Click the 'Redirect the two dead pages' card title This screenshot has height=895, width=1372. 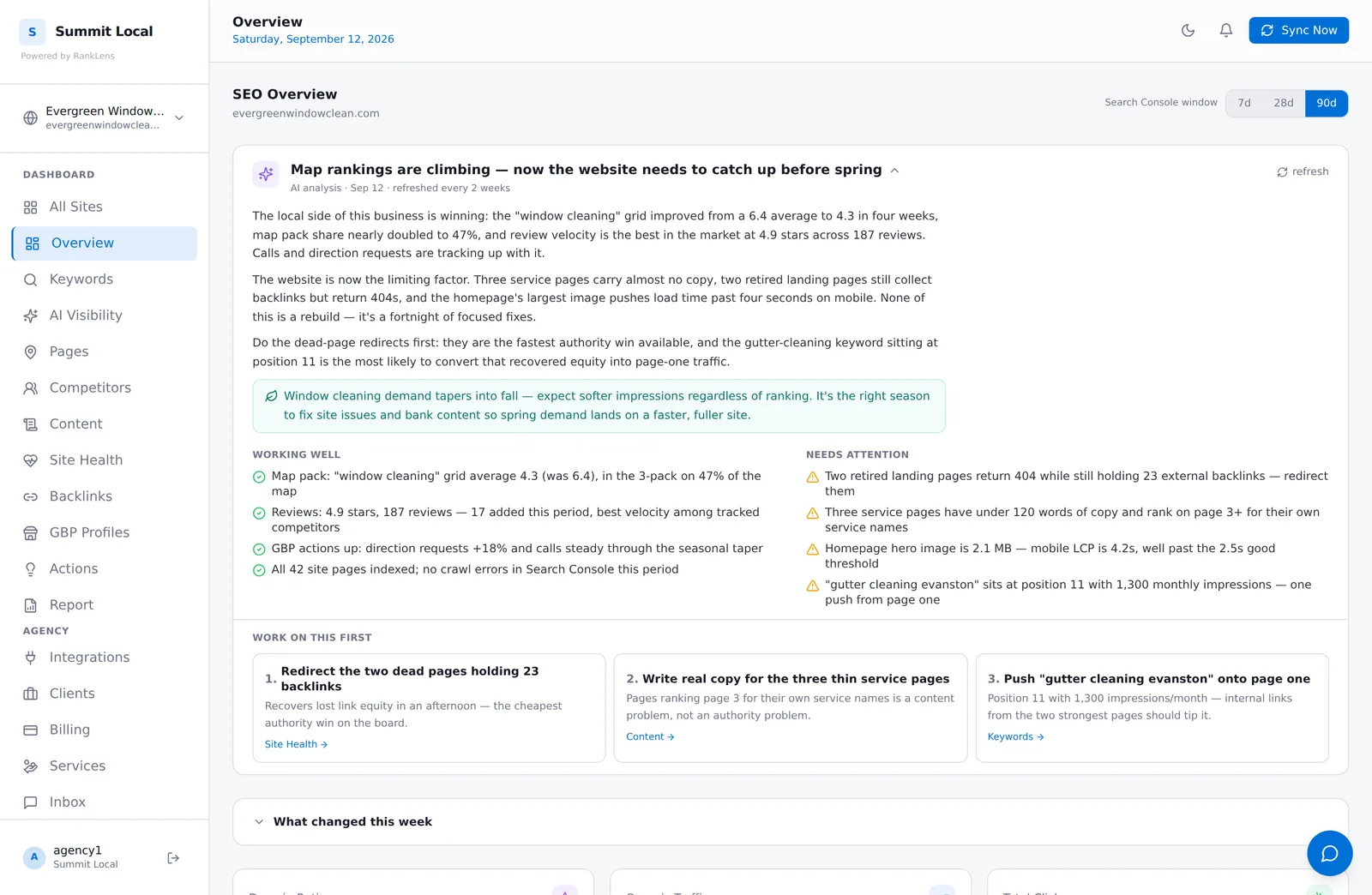coord(410,679)
